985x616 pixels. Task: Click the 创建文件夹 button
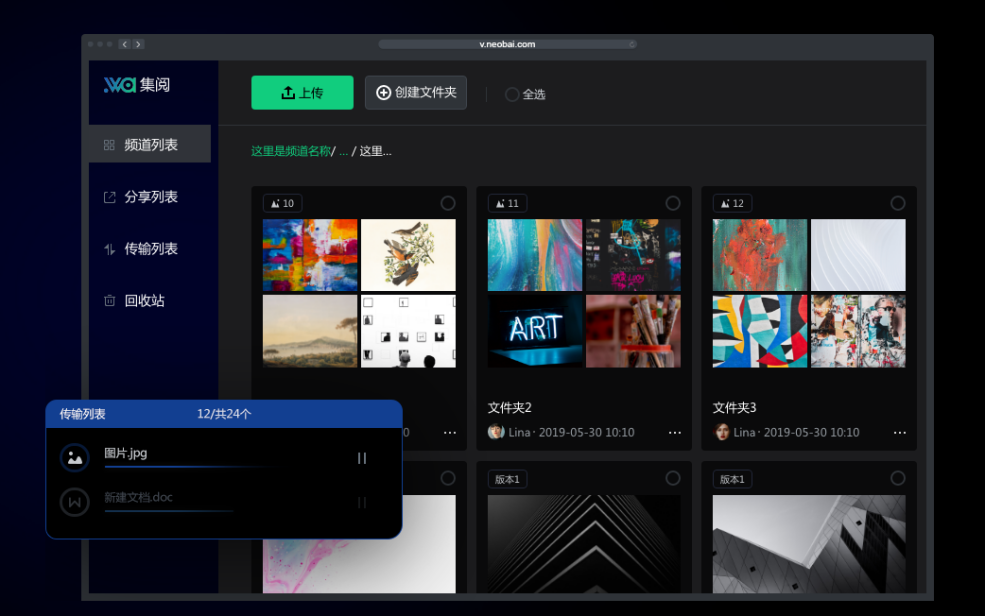click(x=416, y=92)
